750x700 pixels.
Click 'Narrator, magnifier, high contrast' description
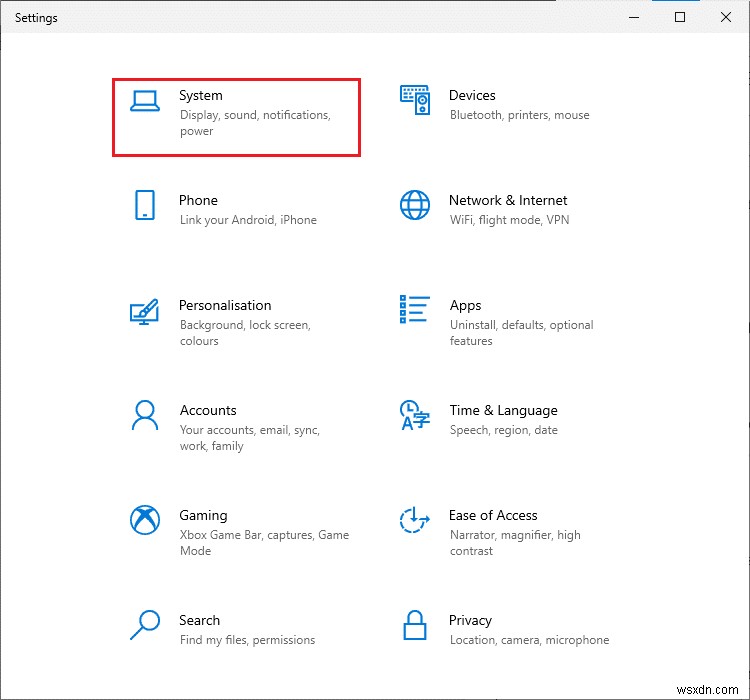coord(515,543)
